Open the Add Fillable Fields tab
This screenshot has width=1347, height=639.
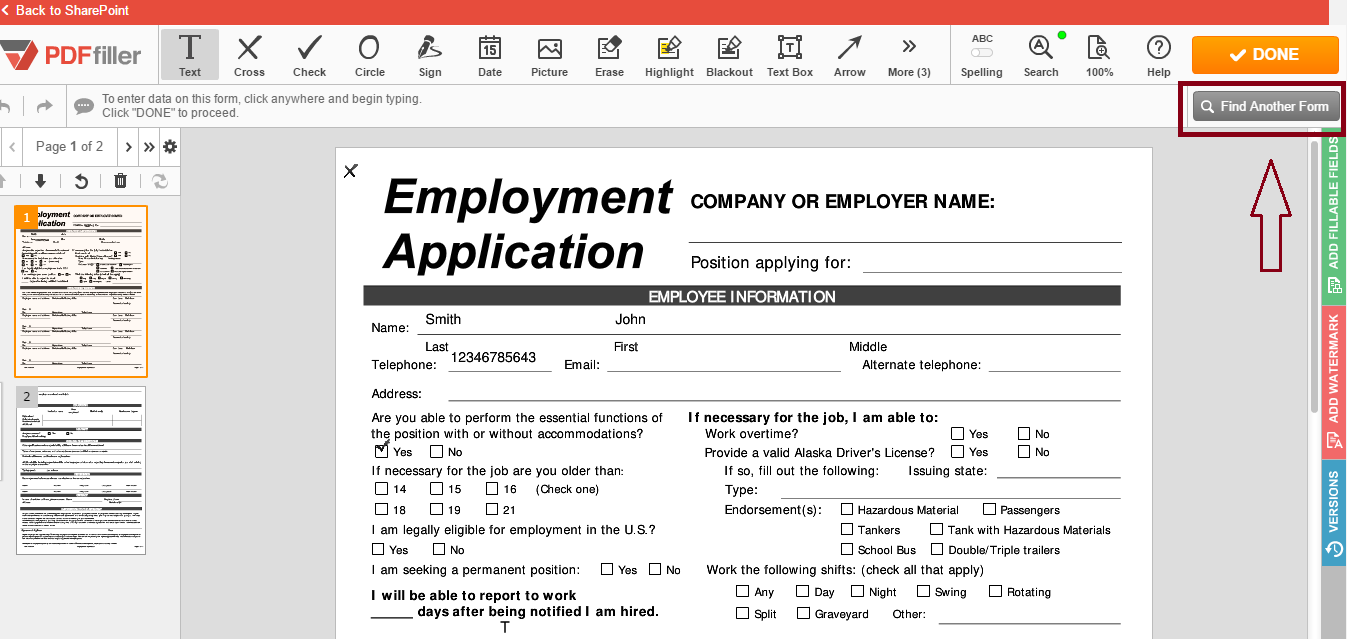pos(1334,217)
